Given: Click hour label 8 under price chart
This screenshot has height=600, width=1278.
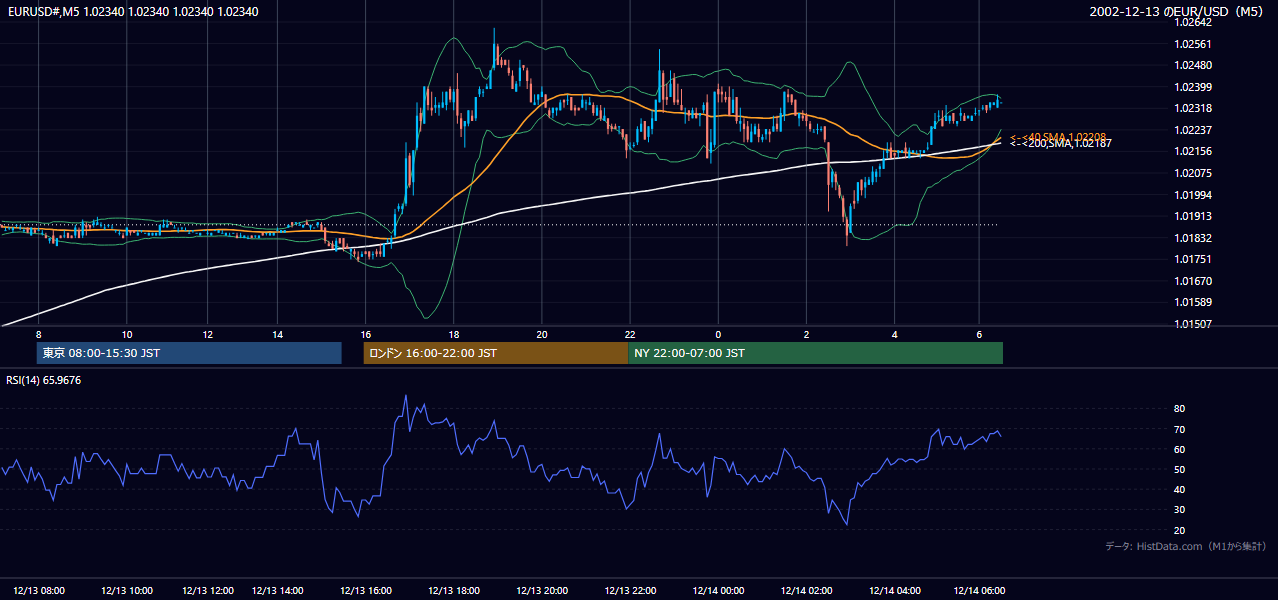Looking at the screenshot, I should click(x=39, y=334).
